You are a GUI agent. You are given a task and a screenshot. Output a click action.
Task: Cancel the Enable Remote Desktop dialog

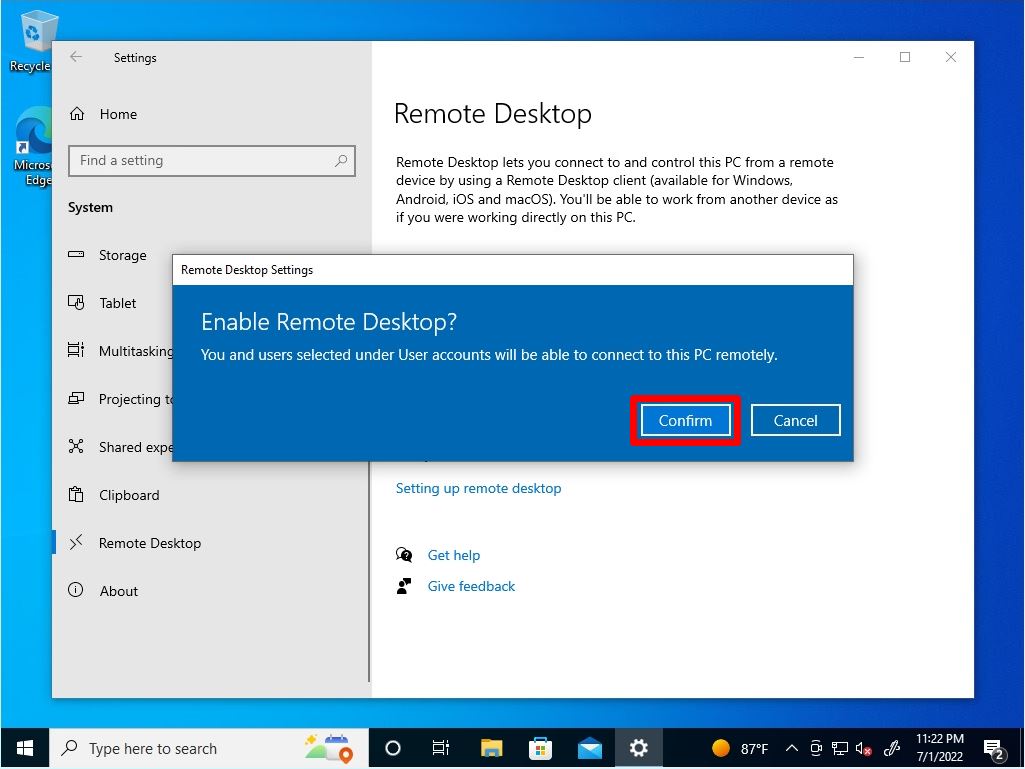[795, 420]
